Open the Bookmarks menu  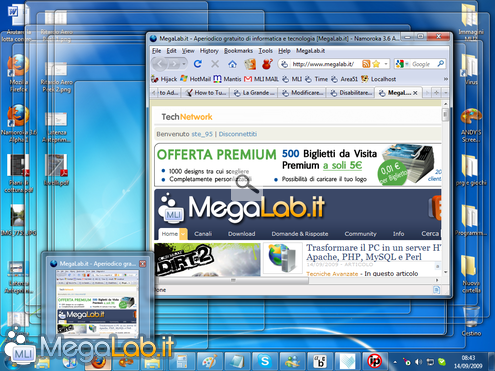coord(238,51)
